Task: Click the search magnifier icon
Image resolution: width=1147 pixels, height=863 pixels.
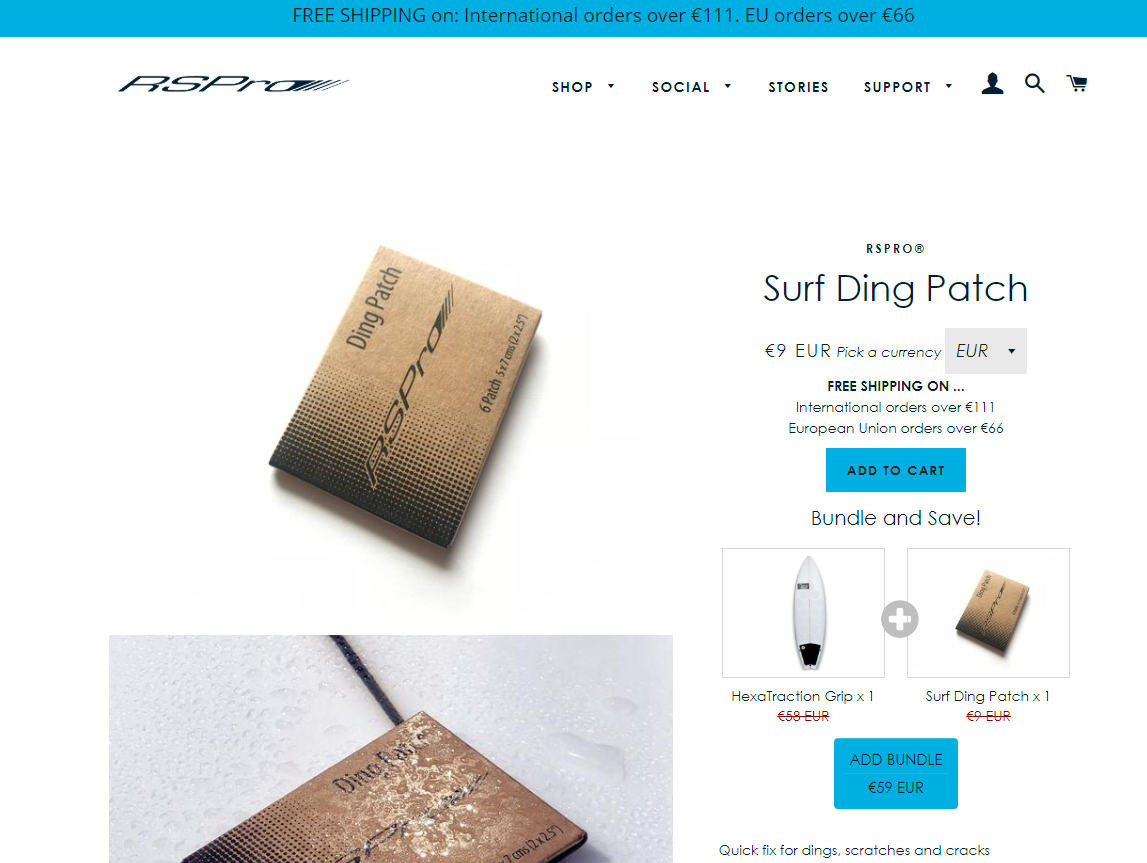Action: 1034,83
